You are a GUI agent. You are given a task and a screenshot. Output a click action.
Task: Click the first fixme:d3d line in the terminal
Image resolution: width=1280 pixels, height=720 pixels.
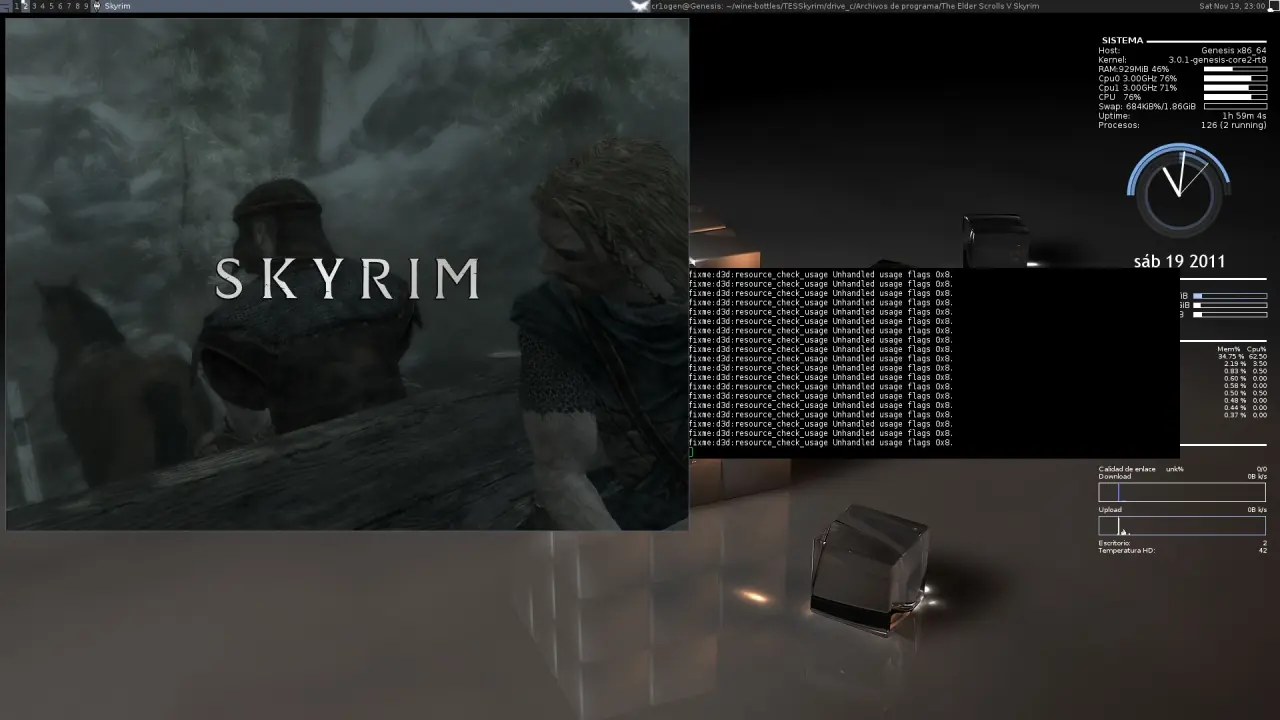coord(820,274)
